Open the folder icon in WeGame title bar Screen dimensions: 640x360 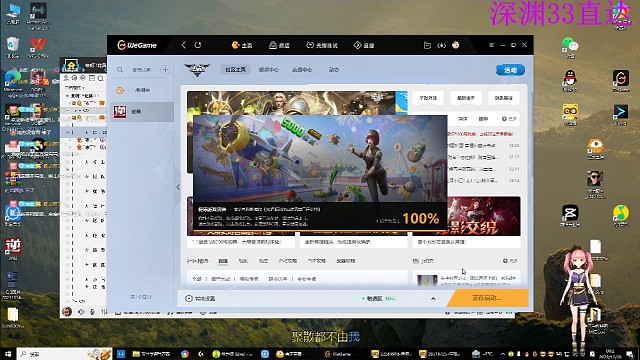[x=427, y=45]
